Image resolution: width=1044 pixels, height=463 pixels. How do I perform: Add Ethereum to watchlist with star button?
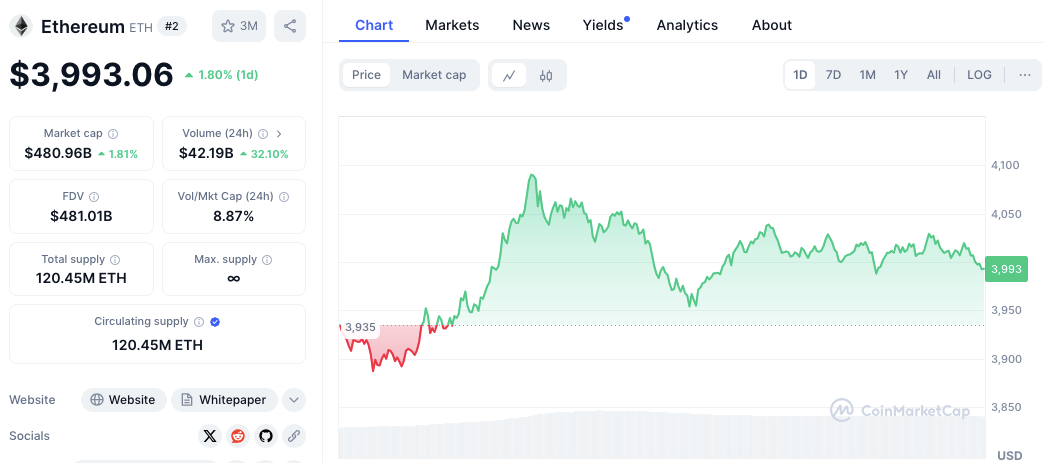238,26
